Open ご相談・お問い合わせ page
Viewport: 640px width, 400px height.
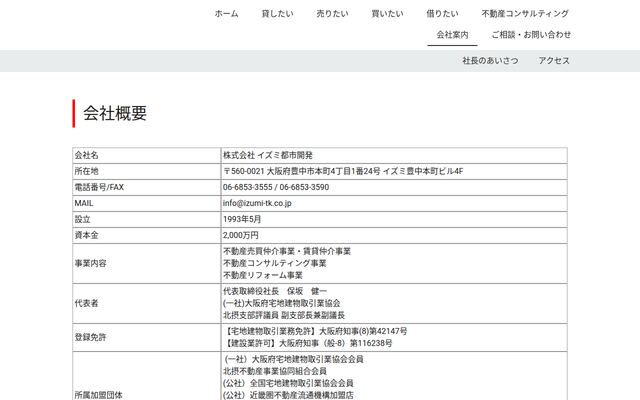pyautogui.click(x=531, y=35)
